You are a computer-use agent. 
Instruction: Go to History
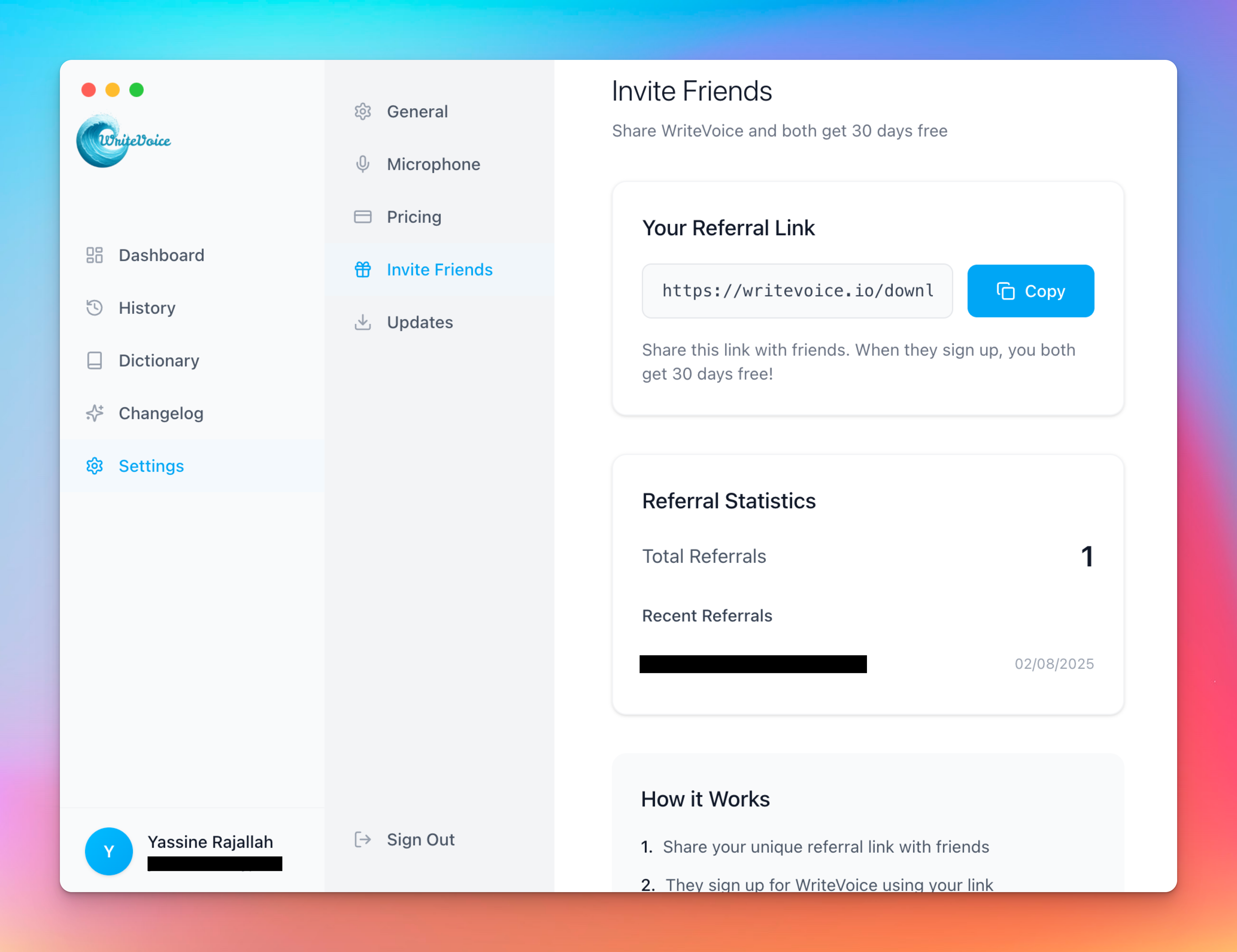[x=192, y=308]
